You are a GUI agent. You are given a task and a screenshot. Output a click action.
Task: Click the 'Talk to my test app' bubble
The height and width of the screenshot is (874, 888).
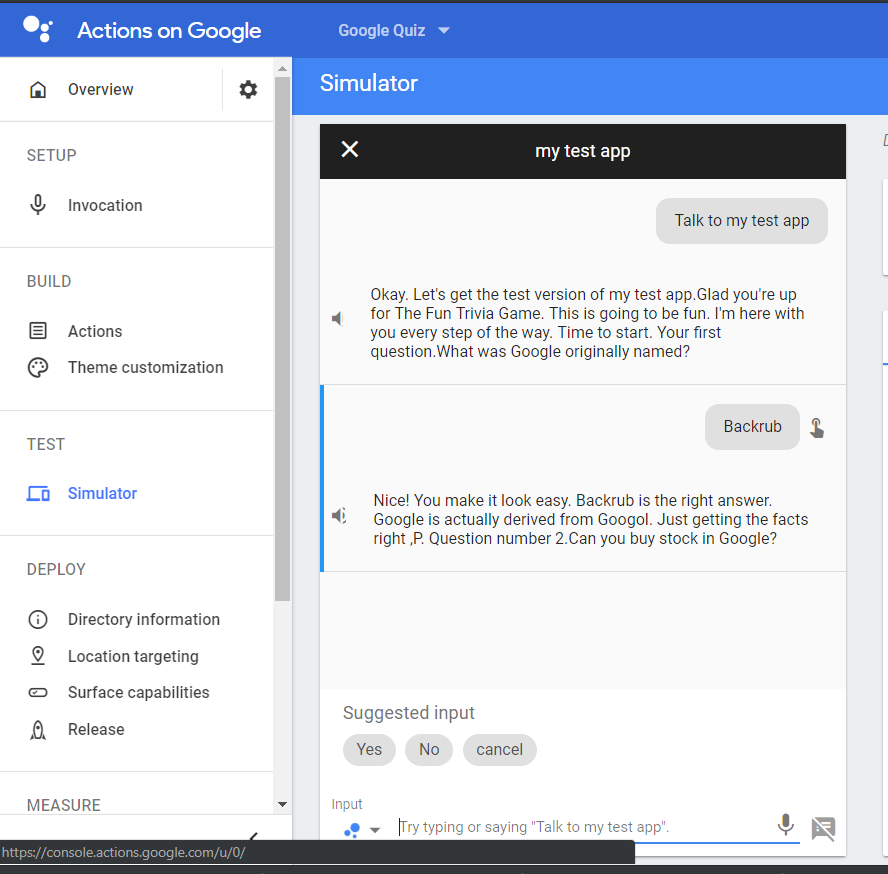point(741,221)
